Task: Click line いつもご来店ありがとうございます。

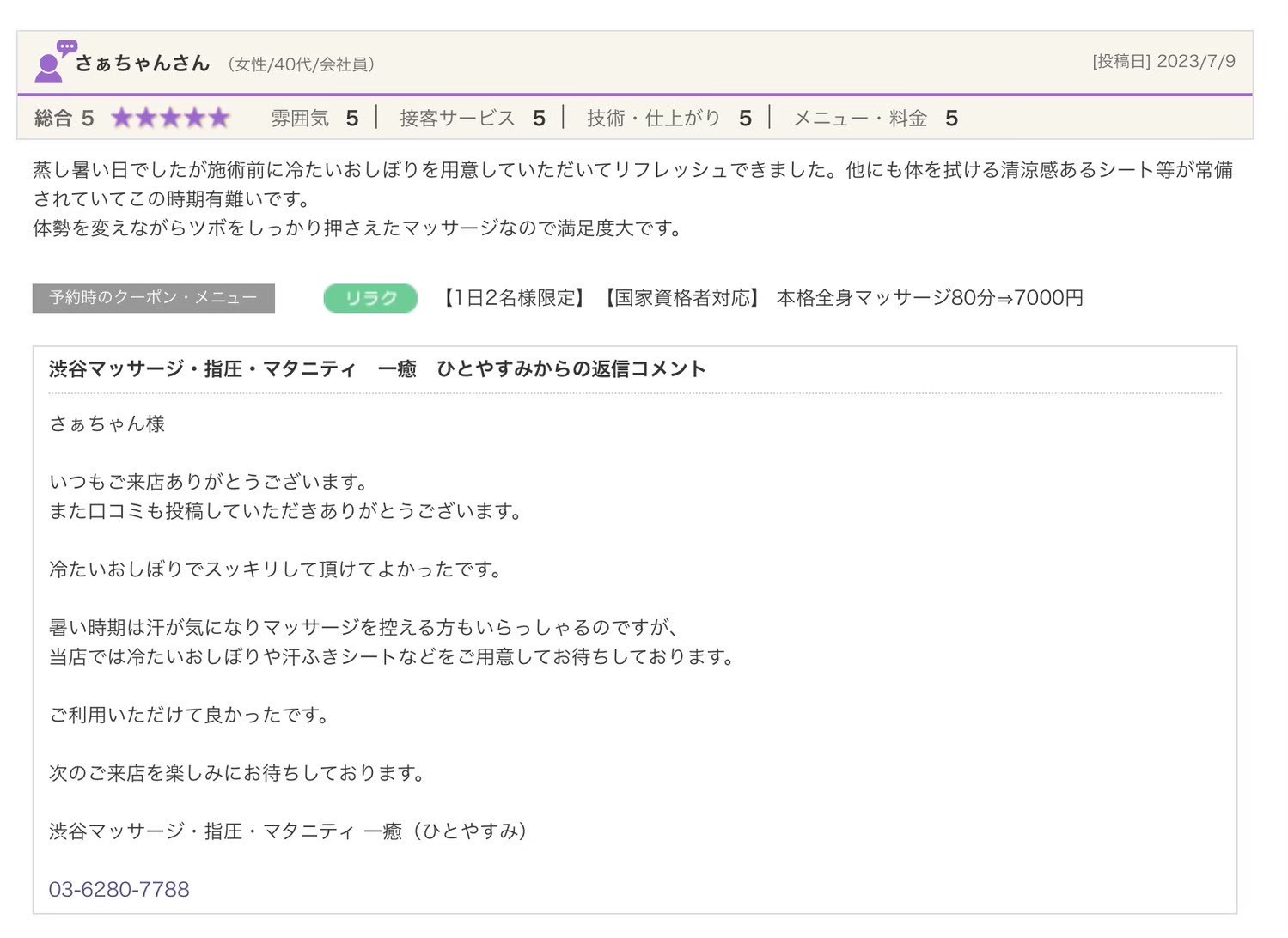Action: click(x=209, y=482)
